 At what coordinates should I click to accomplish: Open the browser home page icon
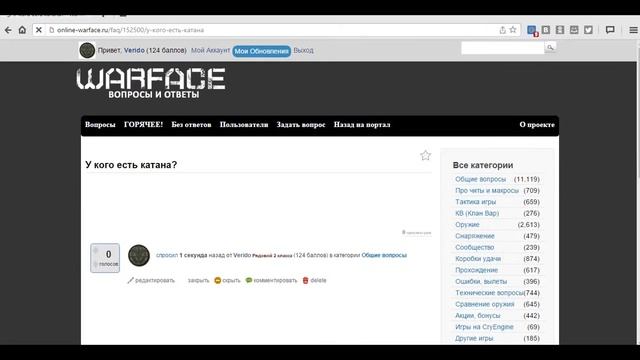pyautogui.click(x=22, y=30)
